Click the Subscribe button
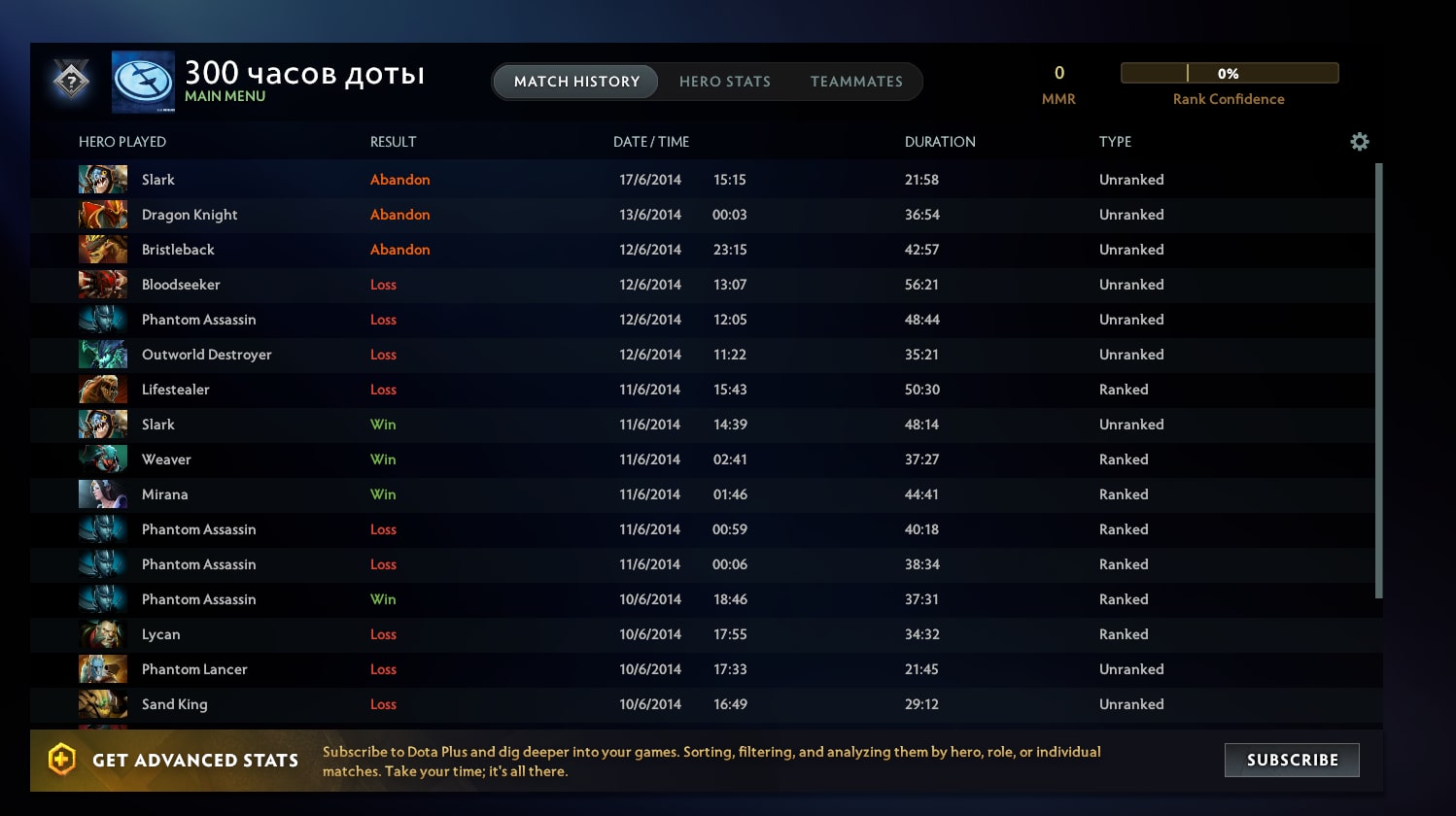The width and height of the screenshot is (1456, 816). 1292,760
